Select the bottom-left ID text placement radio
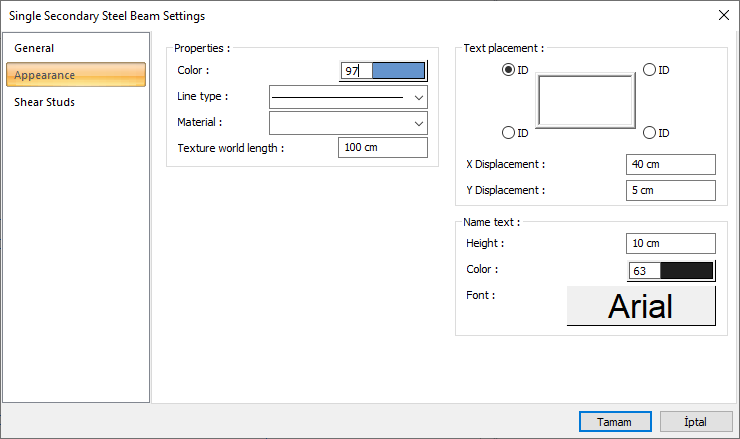The width and height of the screenshot is (740, 439). 509,133
